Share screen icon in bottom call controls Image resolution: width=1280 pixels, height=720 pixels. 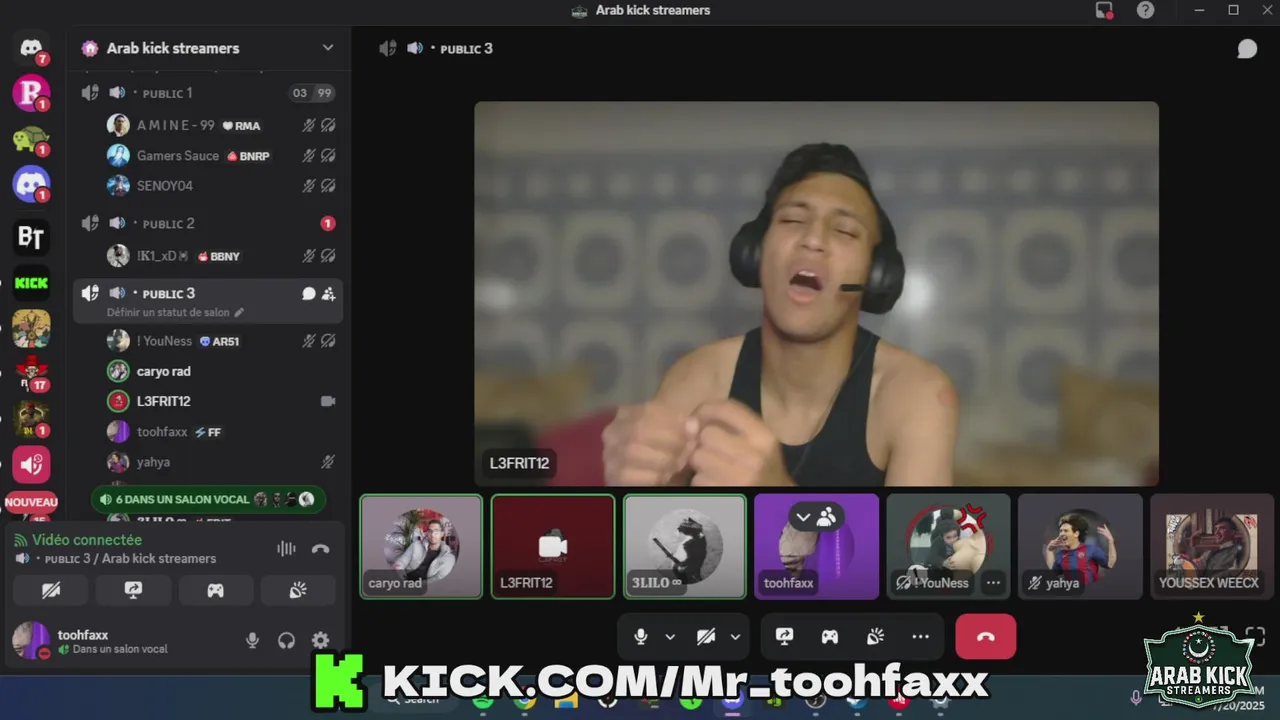(x=785, y=636)
